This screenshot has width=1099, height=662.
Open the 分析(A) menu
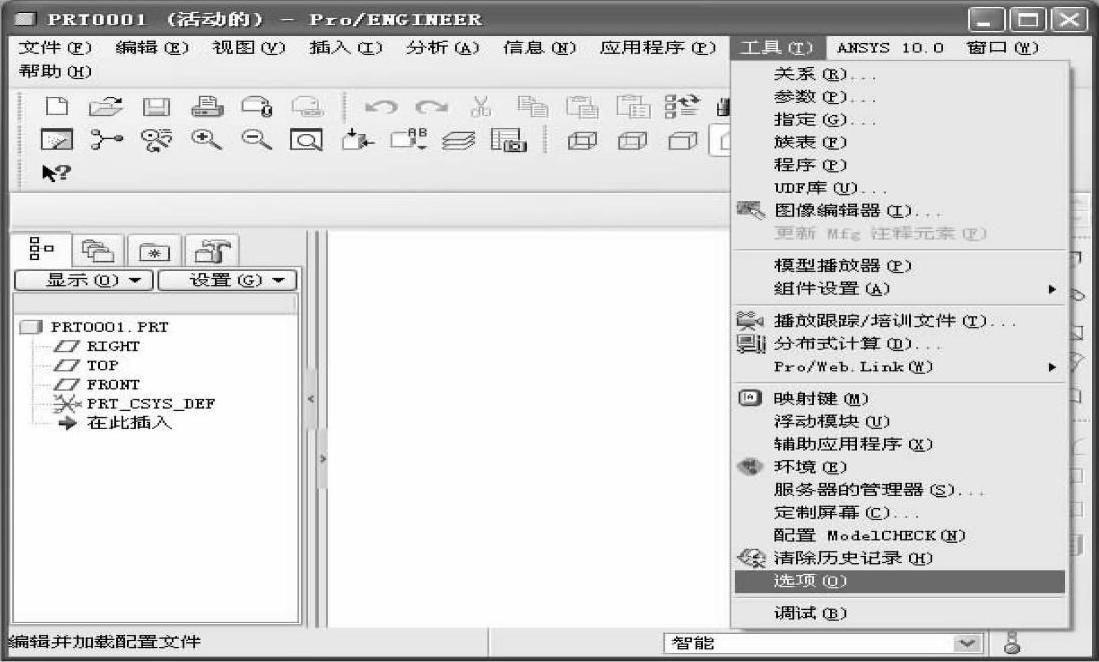pyautogui.click(x=443, y=48)
